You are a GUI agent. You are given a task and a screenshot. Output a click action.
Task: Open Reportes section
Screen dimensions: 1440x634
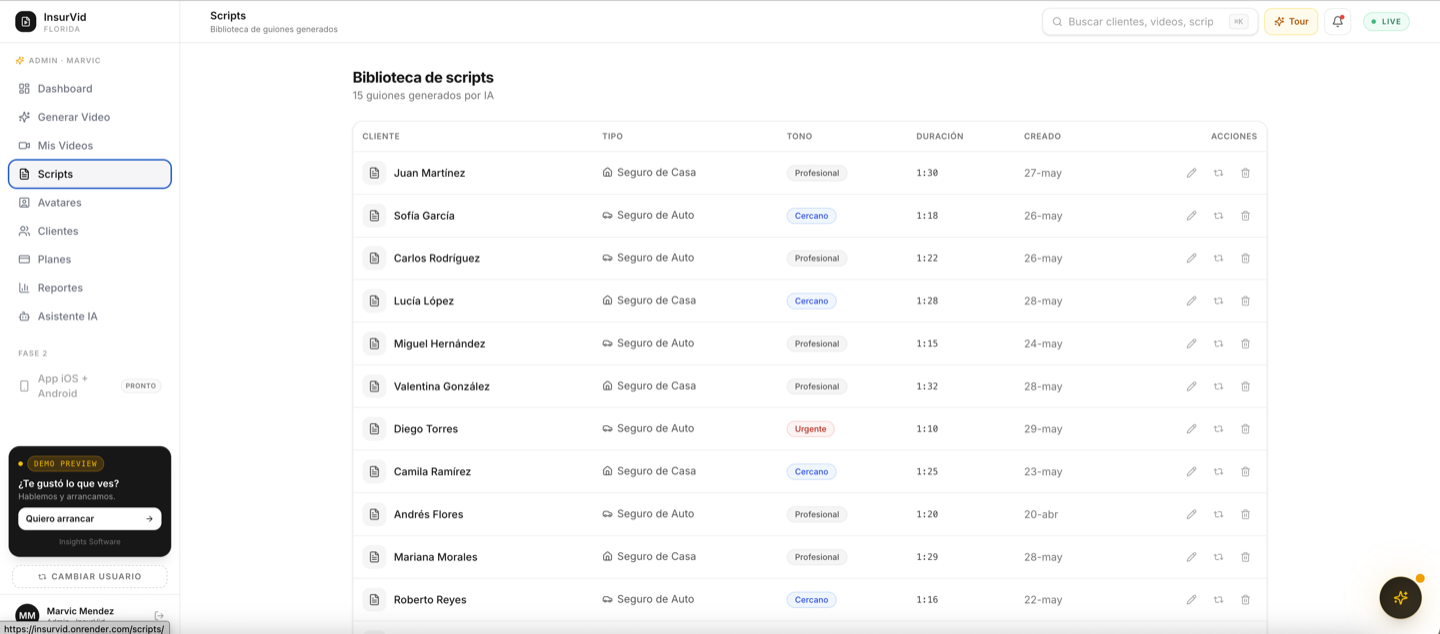(x=90, y=288)
